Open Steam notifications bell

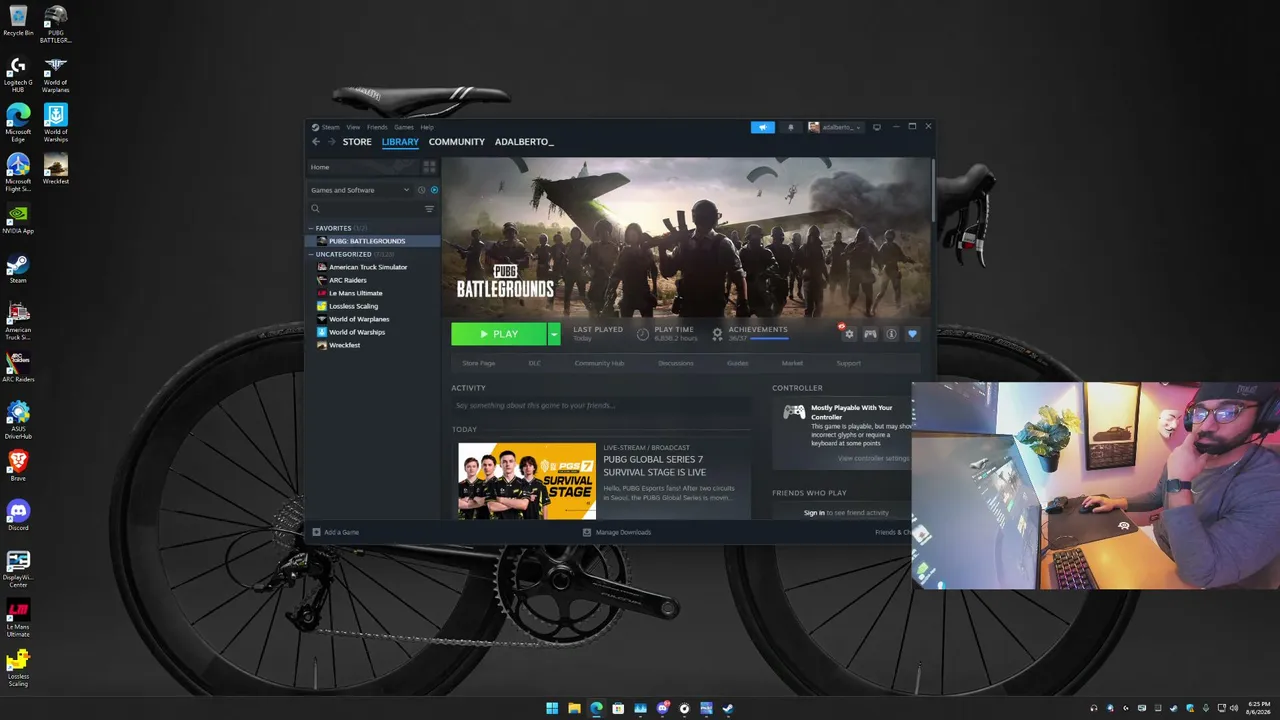point(790,127)
